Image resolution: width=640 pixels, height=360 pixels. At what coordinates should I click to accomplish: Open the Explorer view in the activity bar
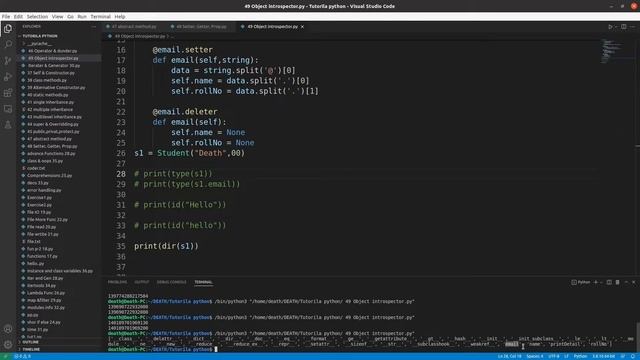coord(8,29)
